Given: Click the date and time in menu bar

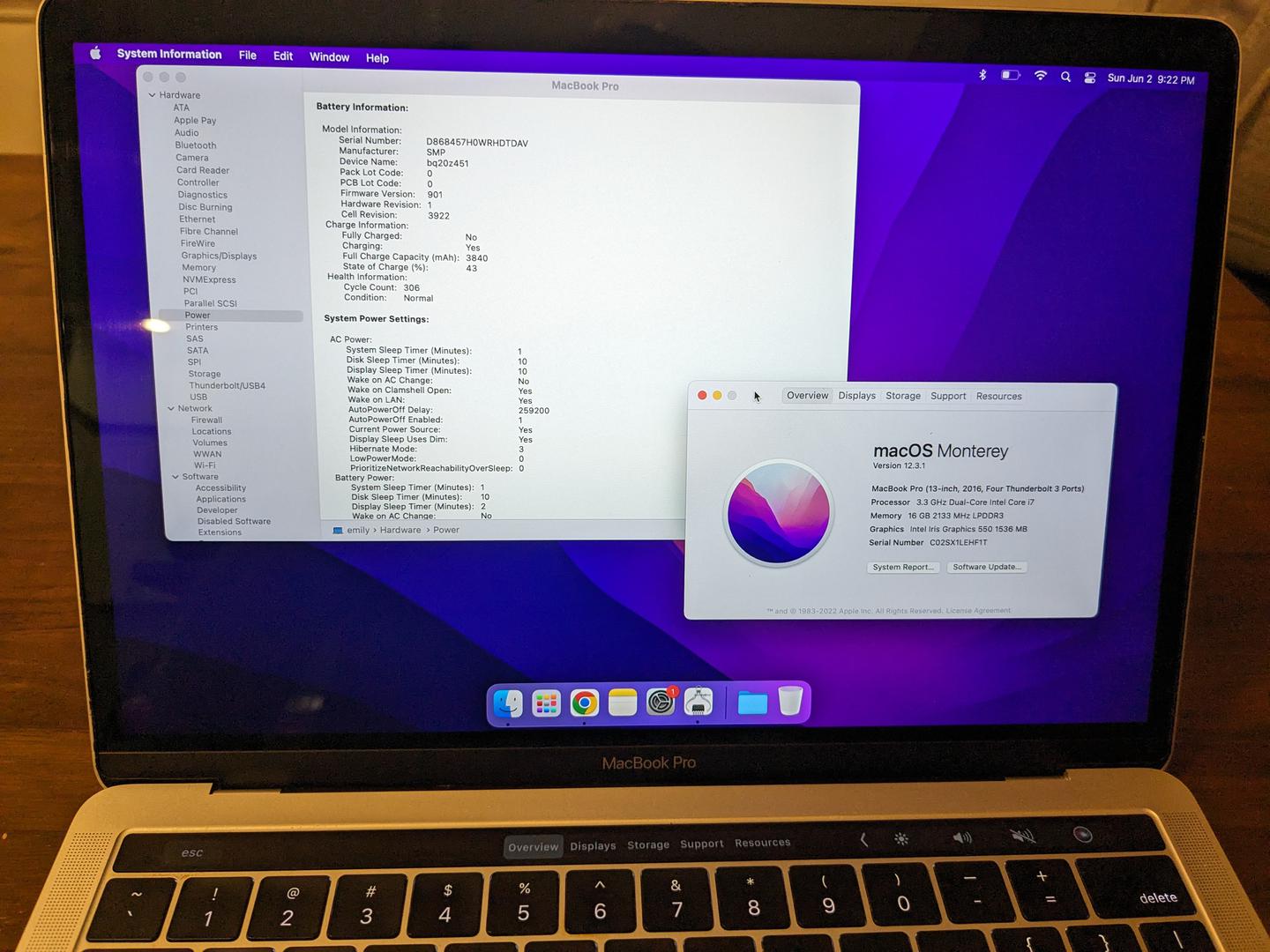Looking at the screenshot, I should (1151, 78).
